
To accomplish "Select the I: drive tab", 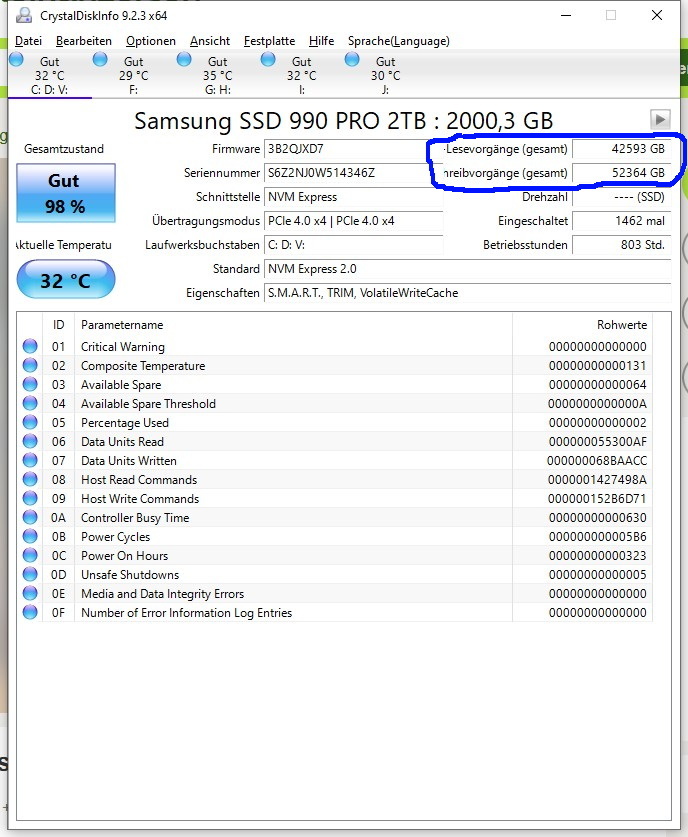I will click(301, 75).
